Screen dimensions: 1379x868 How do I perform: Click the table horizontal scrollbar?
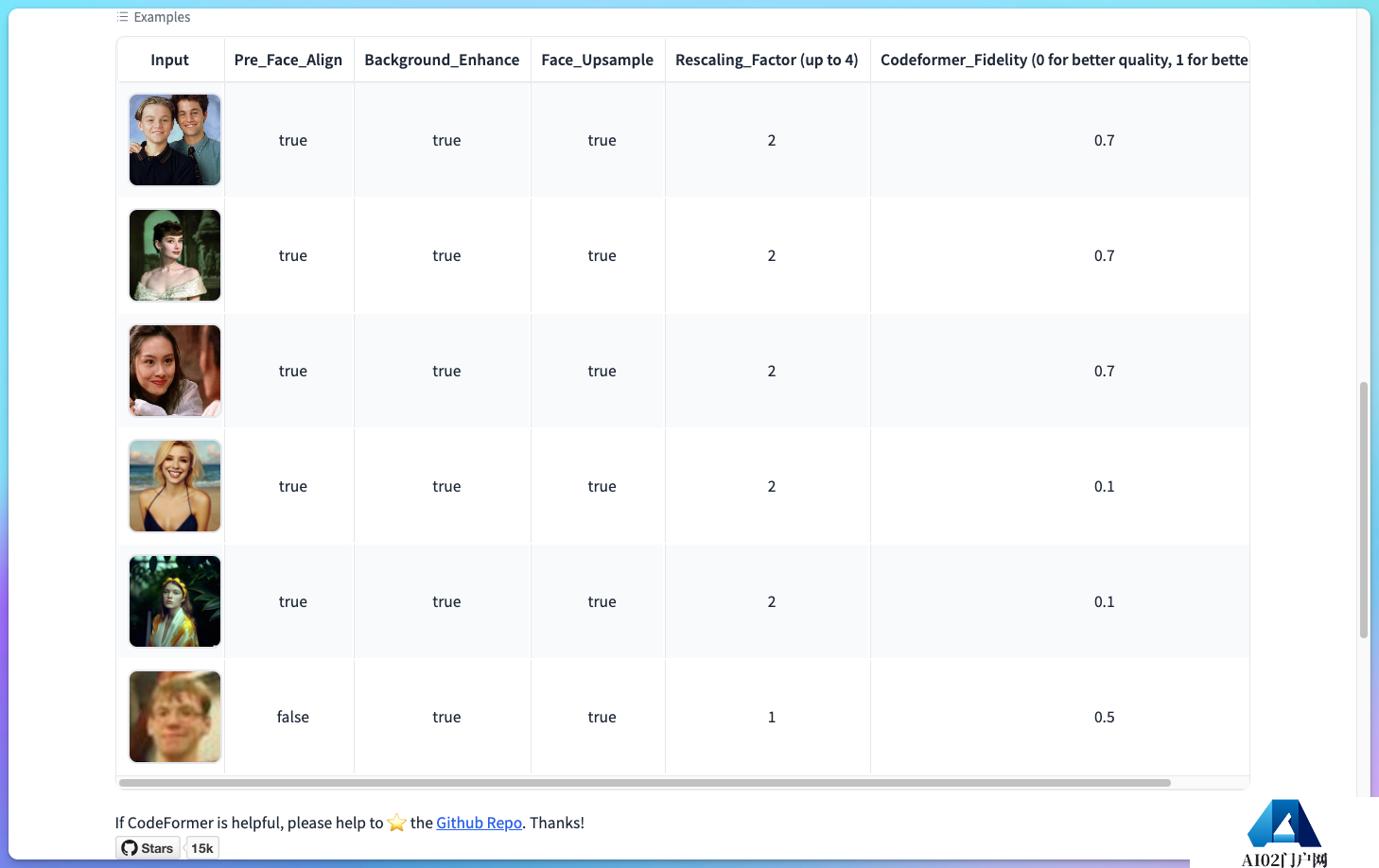click(645, 783)
